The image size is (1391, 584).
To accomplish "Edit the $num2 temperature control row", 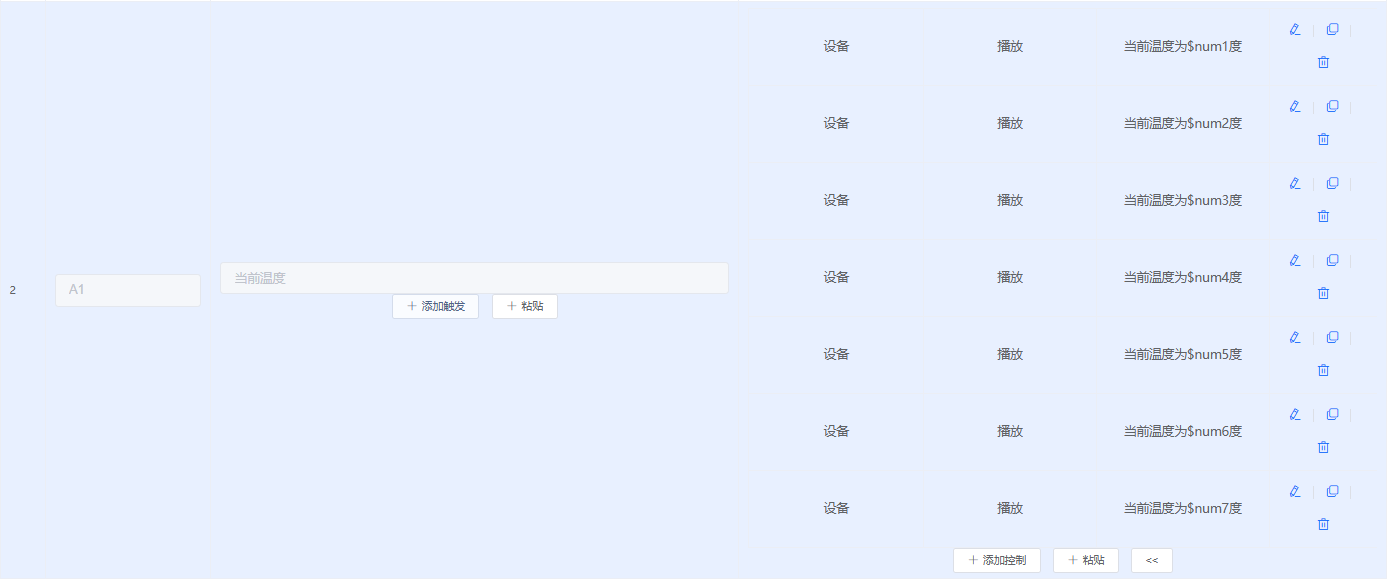I will pos(1295,106).
